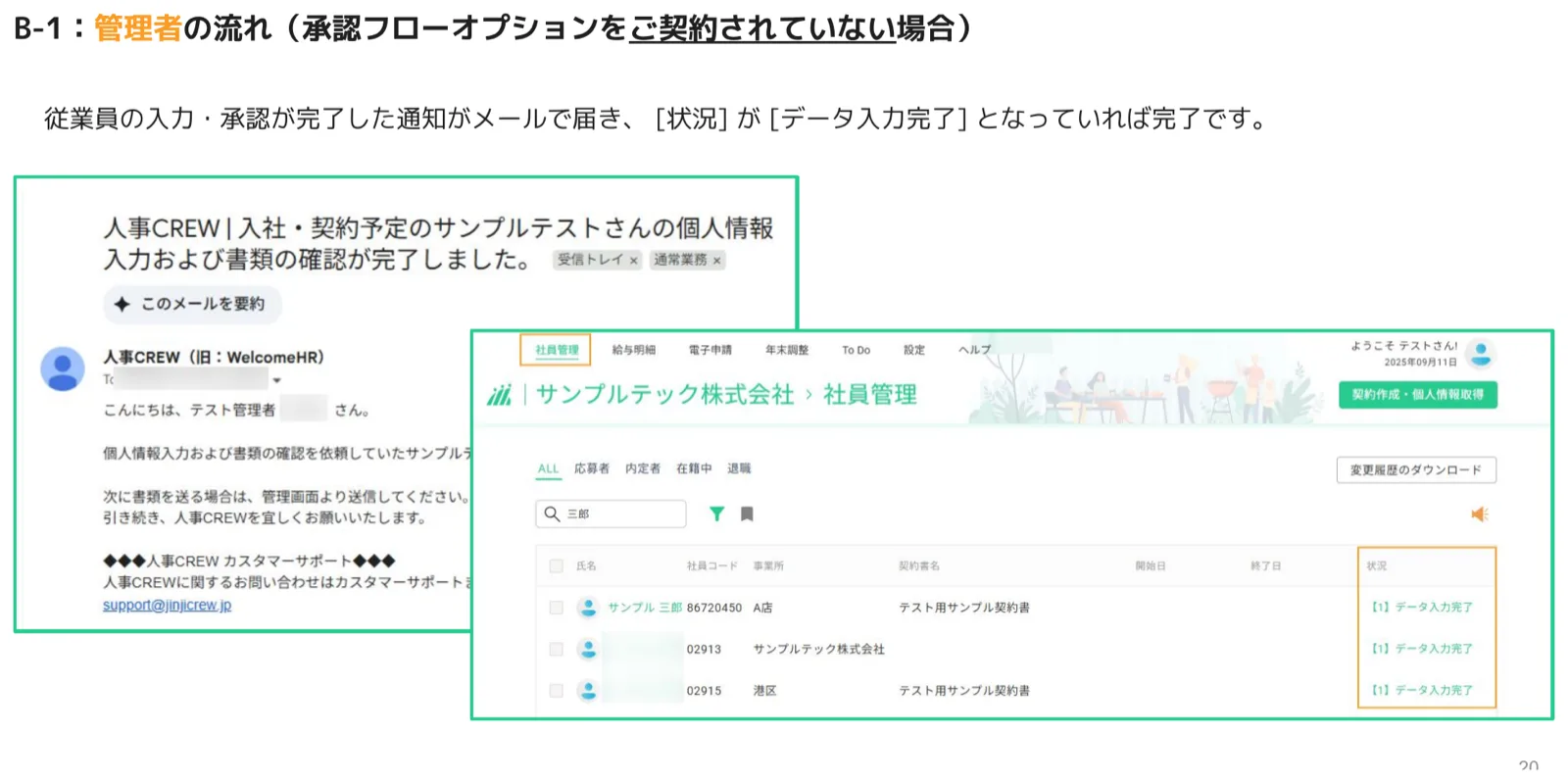
Task: Open the 年末調整 menu item
Action: (x=787, y=350)
